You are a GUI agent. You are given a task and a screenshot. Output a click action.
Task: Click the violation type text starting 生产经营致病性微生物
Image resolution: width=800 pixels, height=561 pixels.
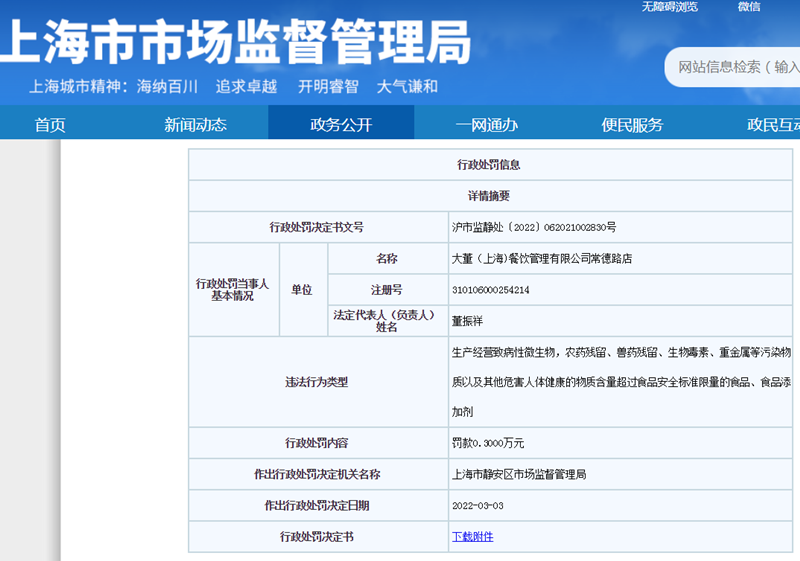621,382
